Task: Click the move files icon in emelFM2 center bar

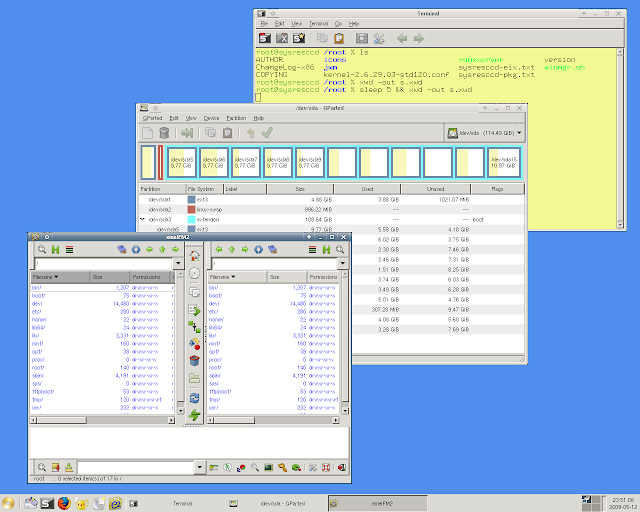Action: [x=195, y=310]
